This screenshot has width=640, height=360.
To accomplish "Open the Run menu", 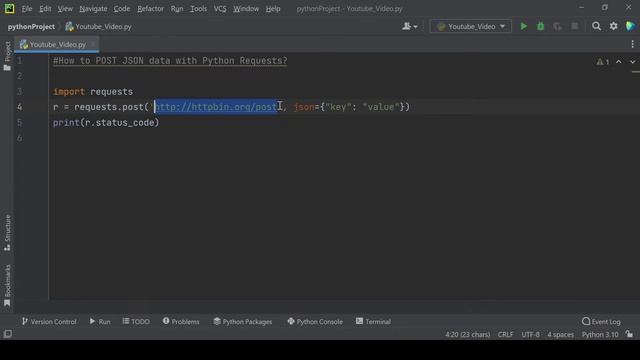I will pyautogui.click(x=177, y=9).
